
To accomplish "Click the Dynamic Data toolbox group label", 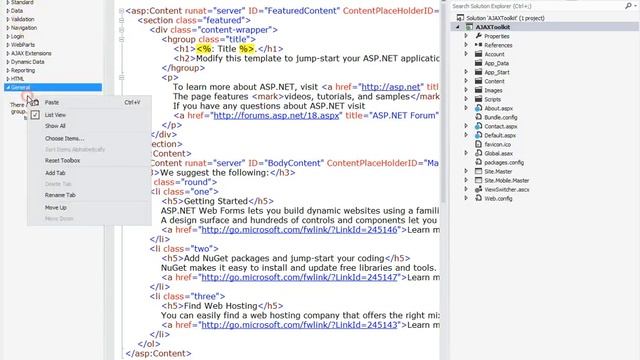I will point(27,62).
